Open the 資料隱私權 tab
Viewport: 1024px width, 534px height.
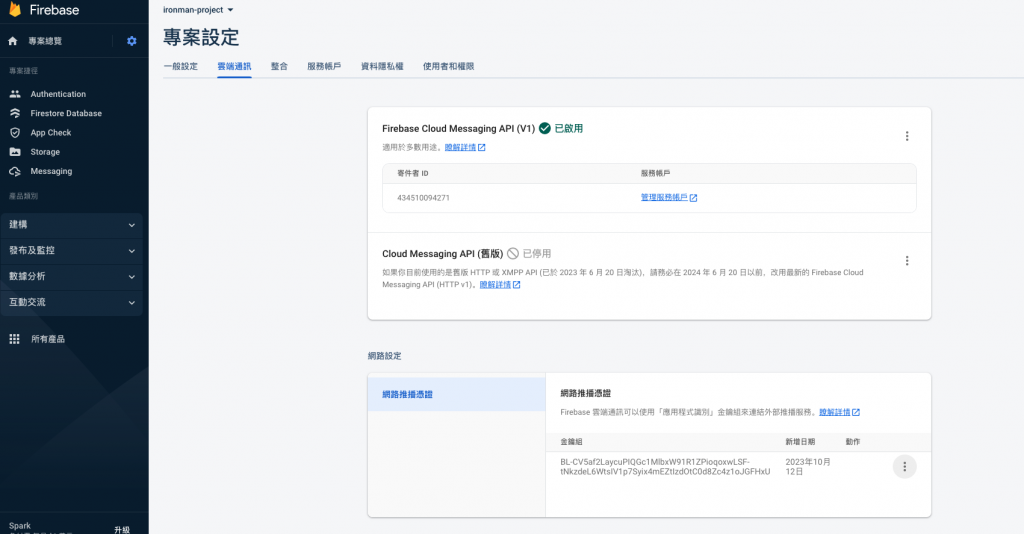(x=382, y=66)
